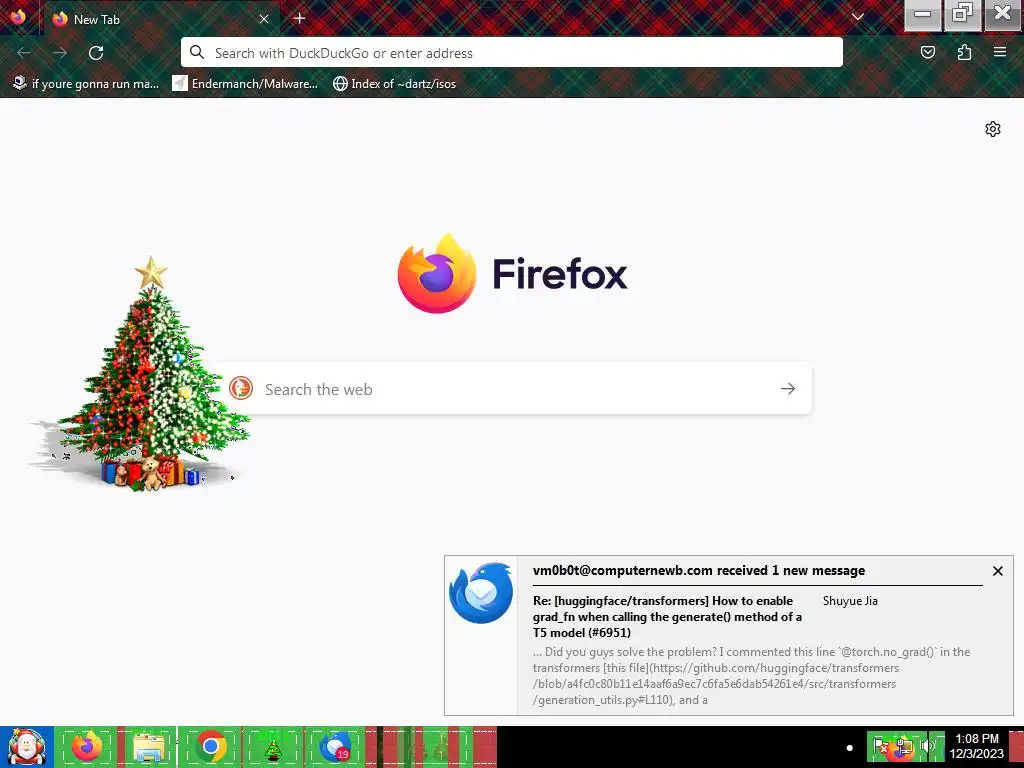1024x768 pixels.
Task: Open new tab personalize gear settings
Action: pos(993,129)
